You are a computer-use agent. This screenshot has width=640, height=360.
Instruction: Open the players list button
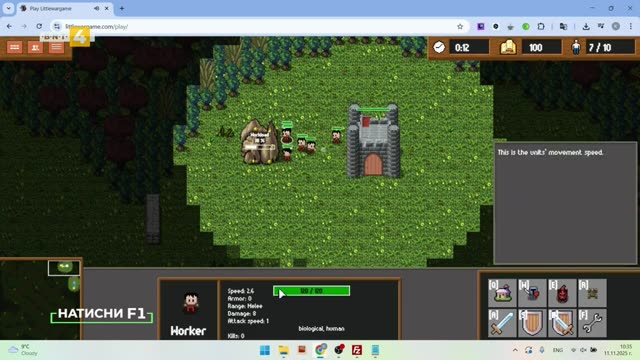[x=36, y=47]
